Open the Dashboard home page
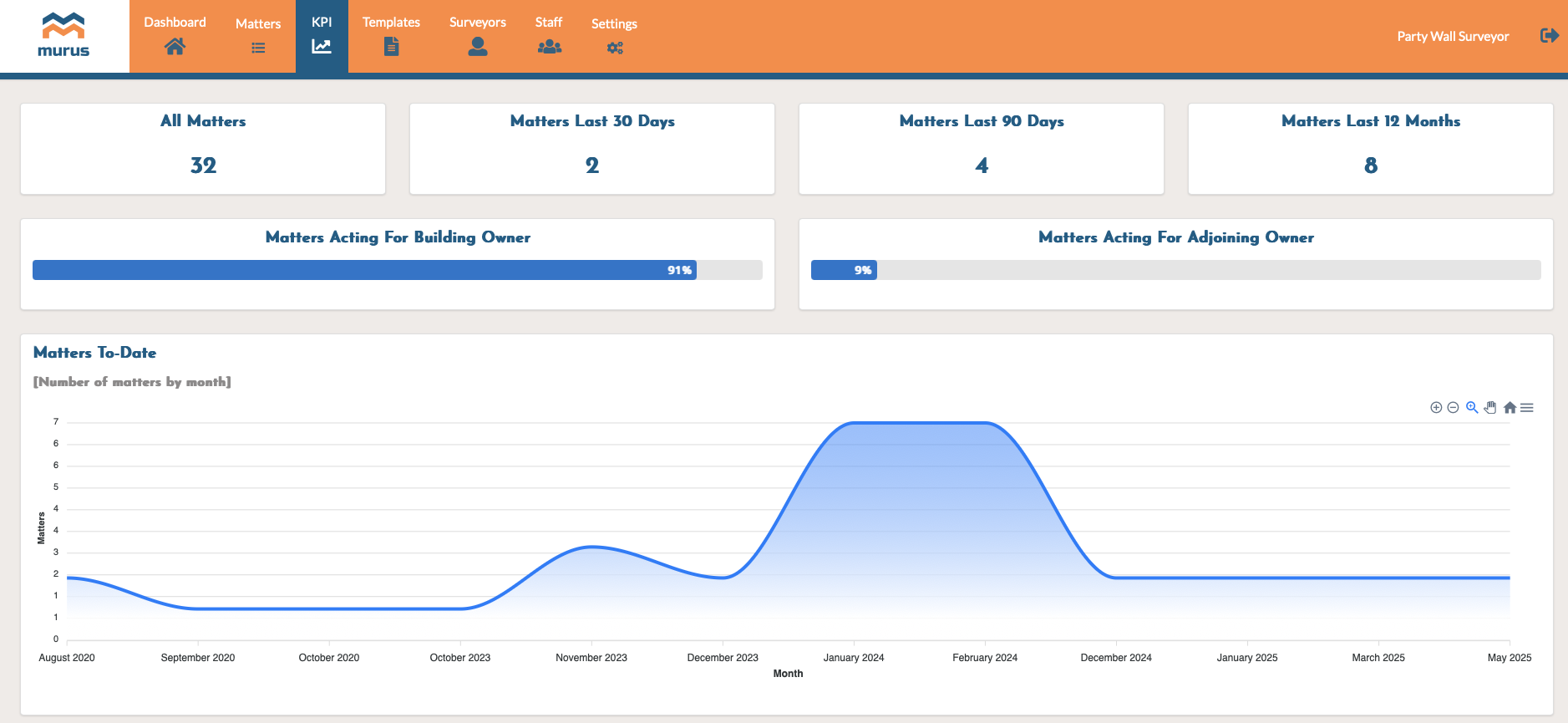This screenshot has height=723, width=1568. (x=175, y=35)
